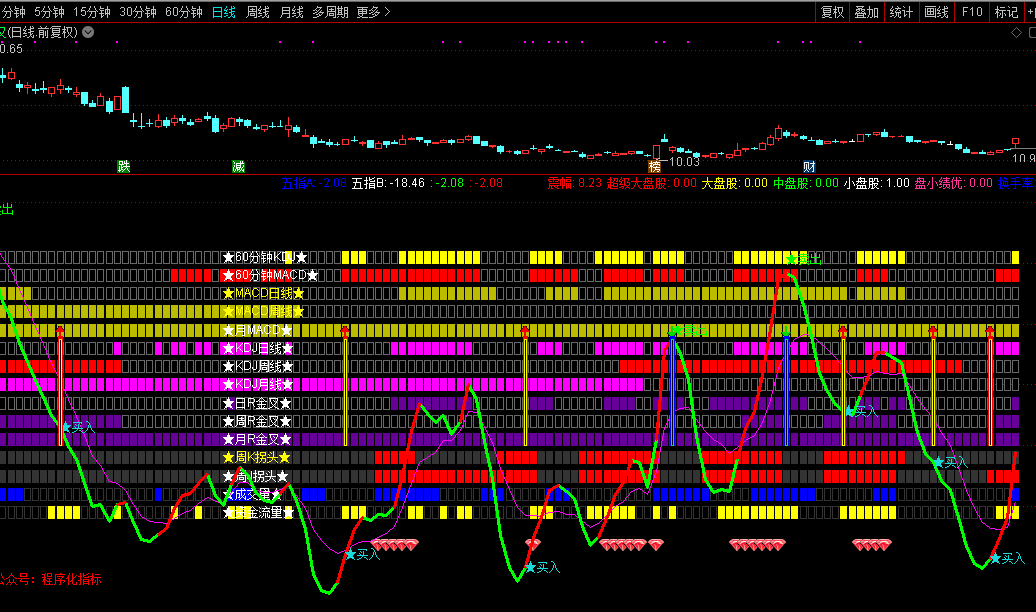This screenshot has height=612, width=1036.
Task: Click the ★KDJ月线★ magenta indicator row label
Action: click(257, 385)
